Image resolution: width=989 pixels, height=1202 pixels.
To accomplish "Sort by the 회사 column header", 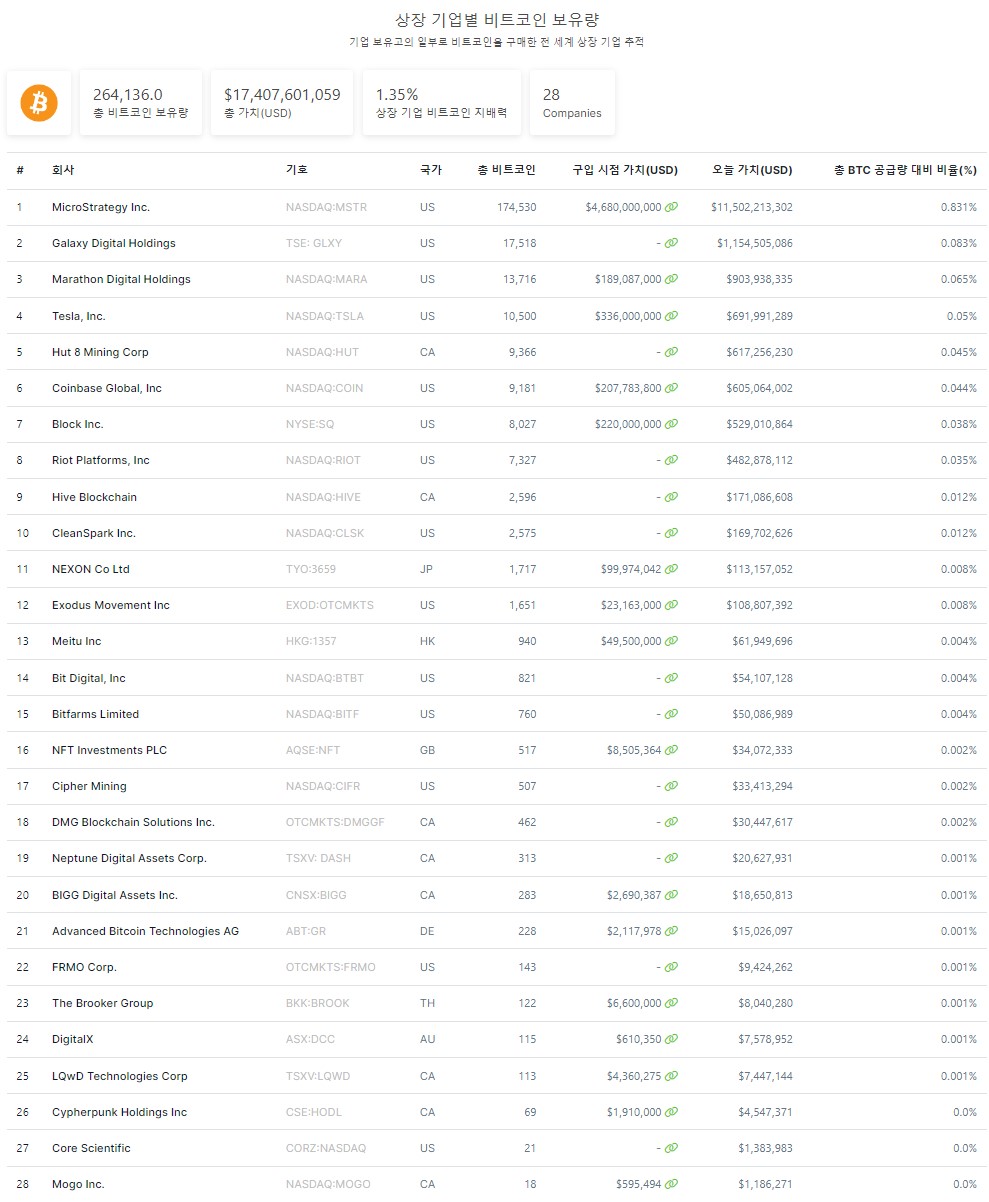I will pos(63,170).
